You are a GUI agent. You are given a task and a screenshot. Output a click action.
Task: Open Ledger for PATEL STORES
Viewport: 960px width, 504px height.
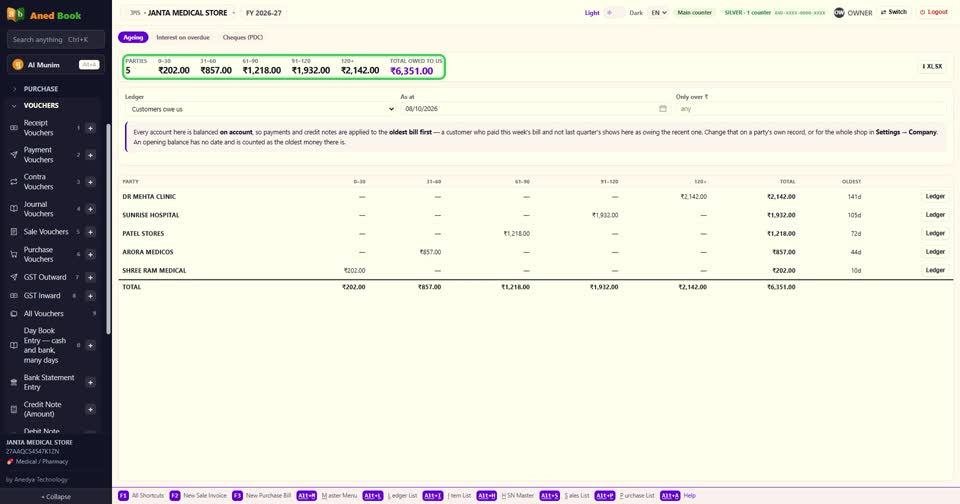click(x=935, y=233)
